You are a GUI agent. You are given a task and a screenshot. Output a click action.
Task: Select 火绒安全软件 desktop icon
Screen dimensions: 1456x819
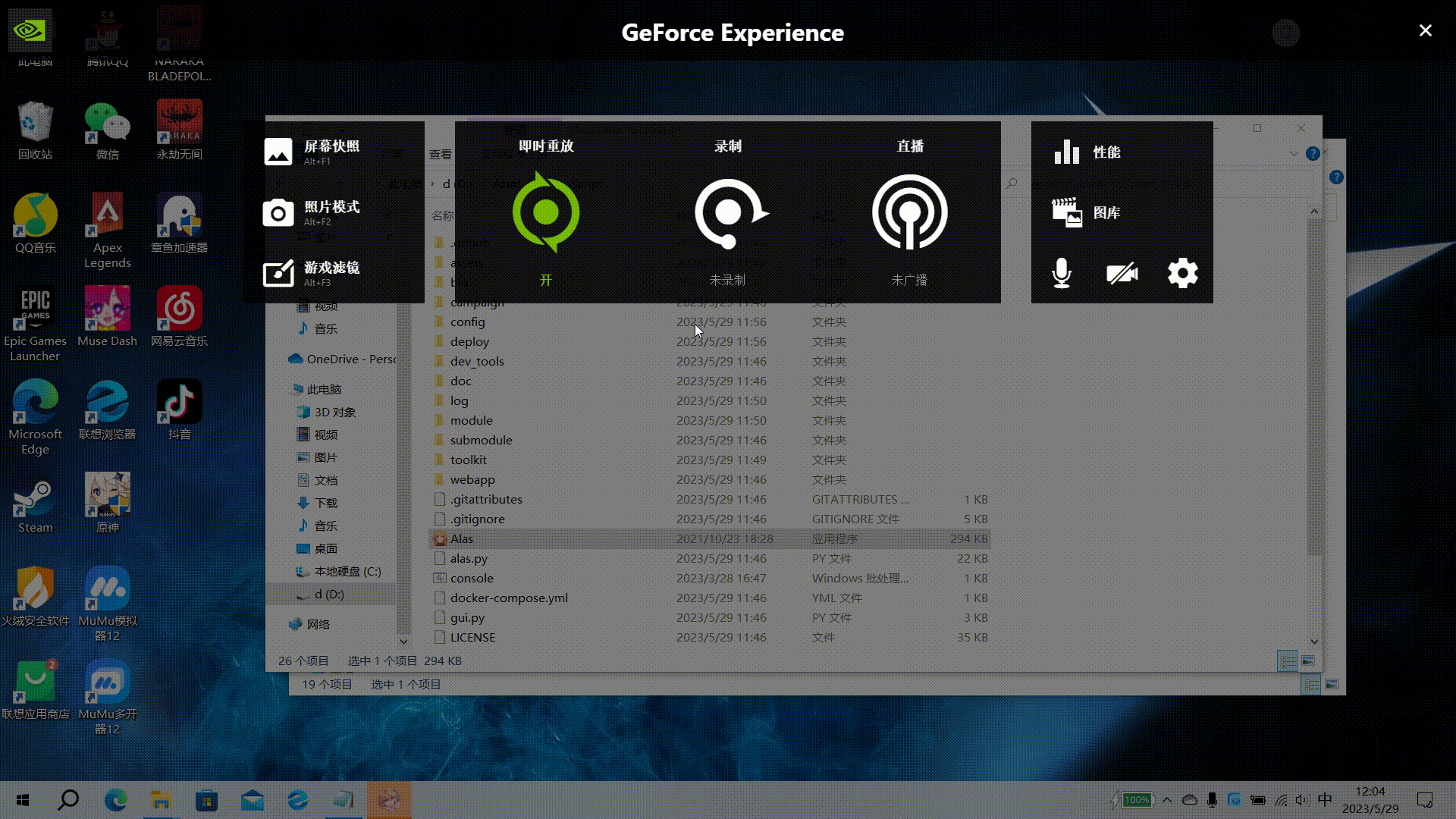(35, 597)
